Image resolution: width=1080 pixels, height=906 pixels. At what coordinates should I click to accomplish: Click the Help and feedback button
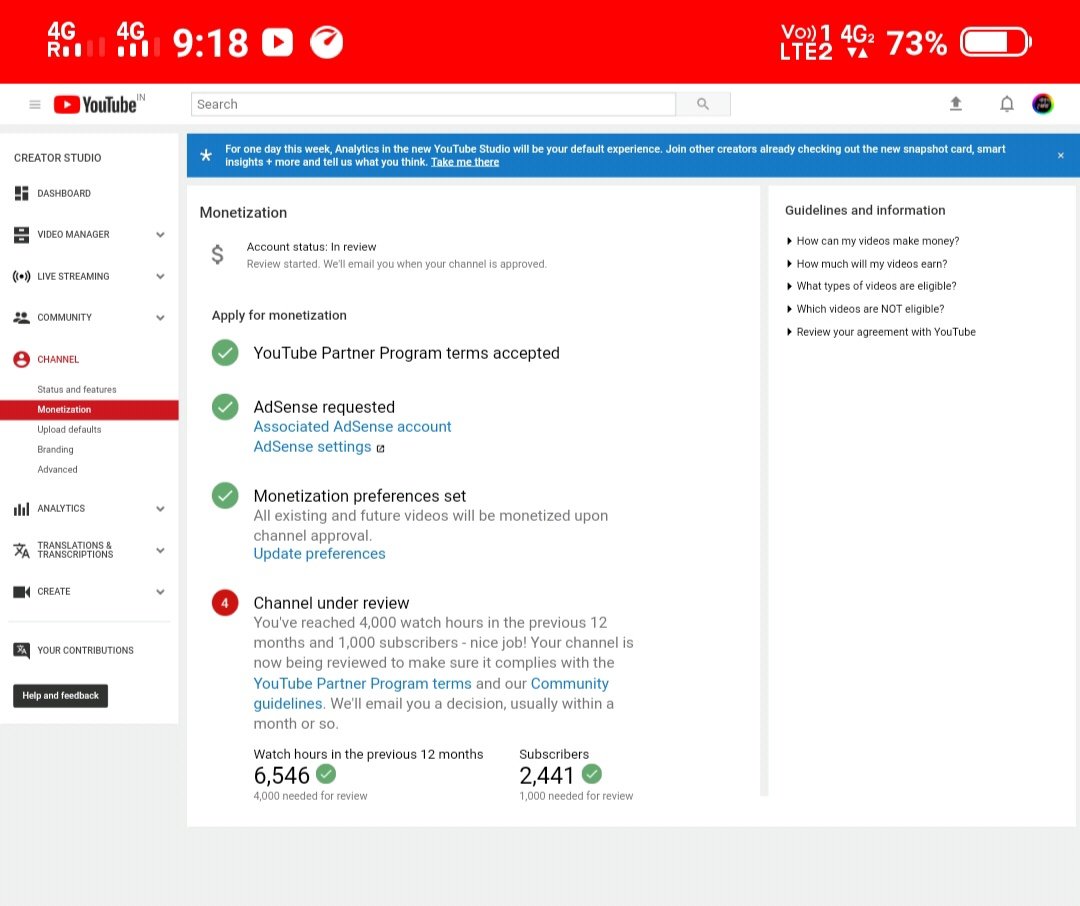tap(61, 696)
